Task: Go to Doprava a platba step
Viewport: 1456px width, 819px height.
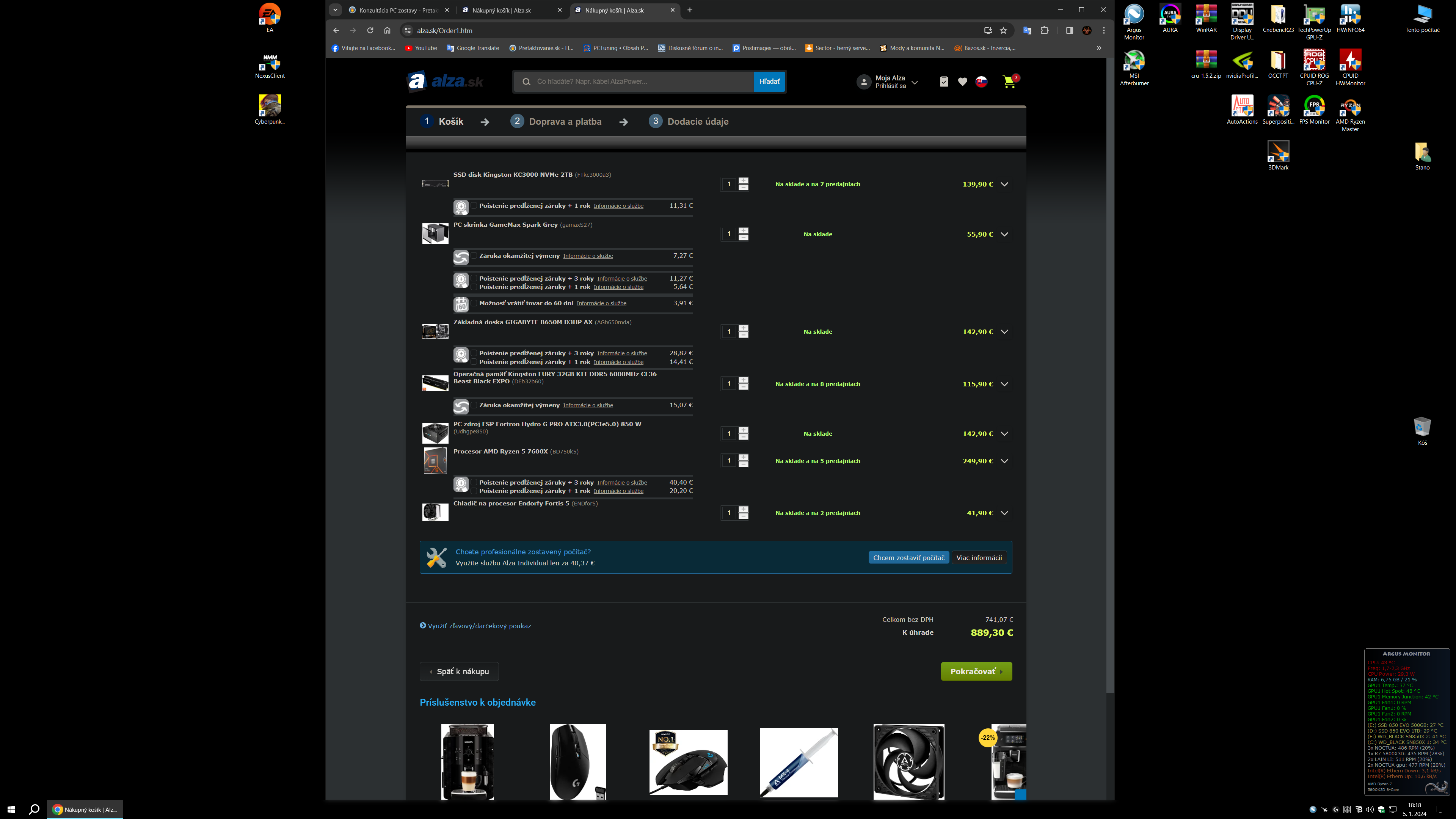Action: tap(565, 121)
